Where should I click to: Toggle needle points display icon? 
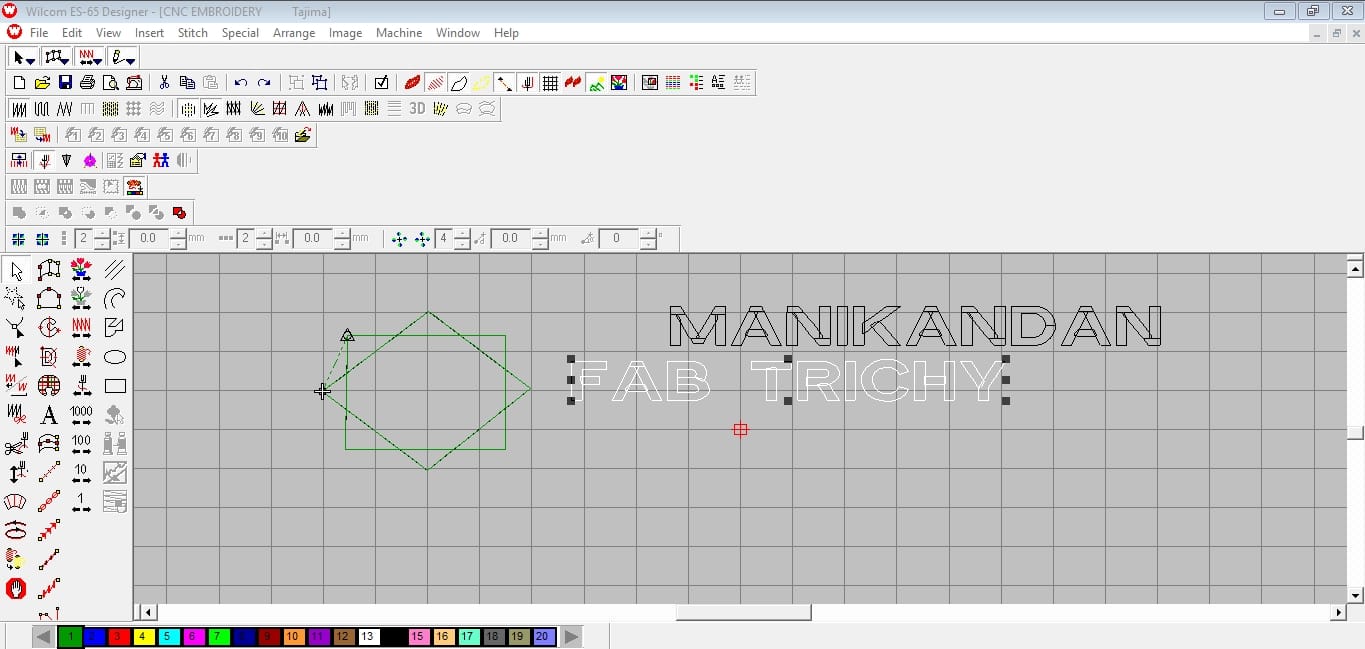pyautogui.click(x=527, y=83)
